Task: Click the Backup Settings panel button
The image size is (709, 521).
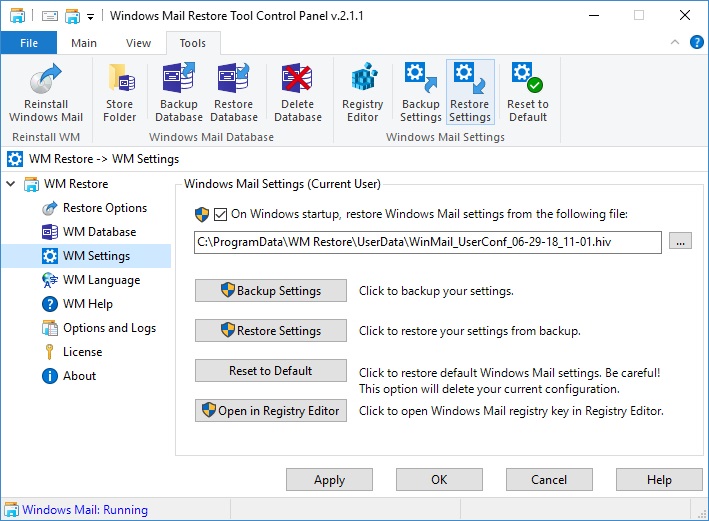Action: tap(271, 291)
